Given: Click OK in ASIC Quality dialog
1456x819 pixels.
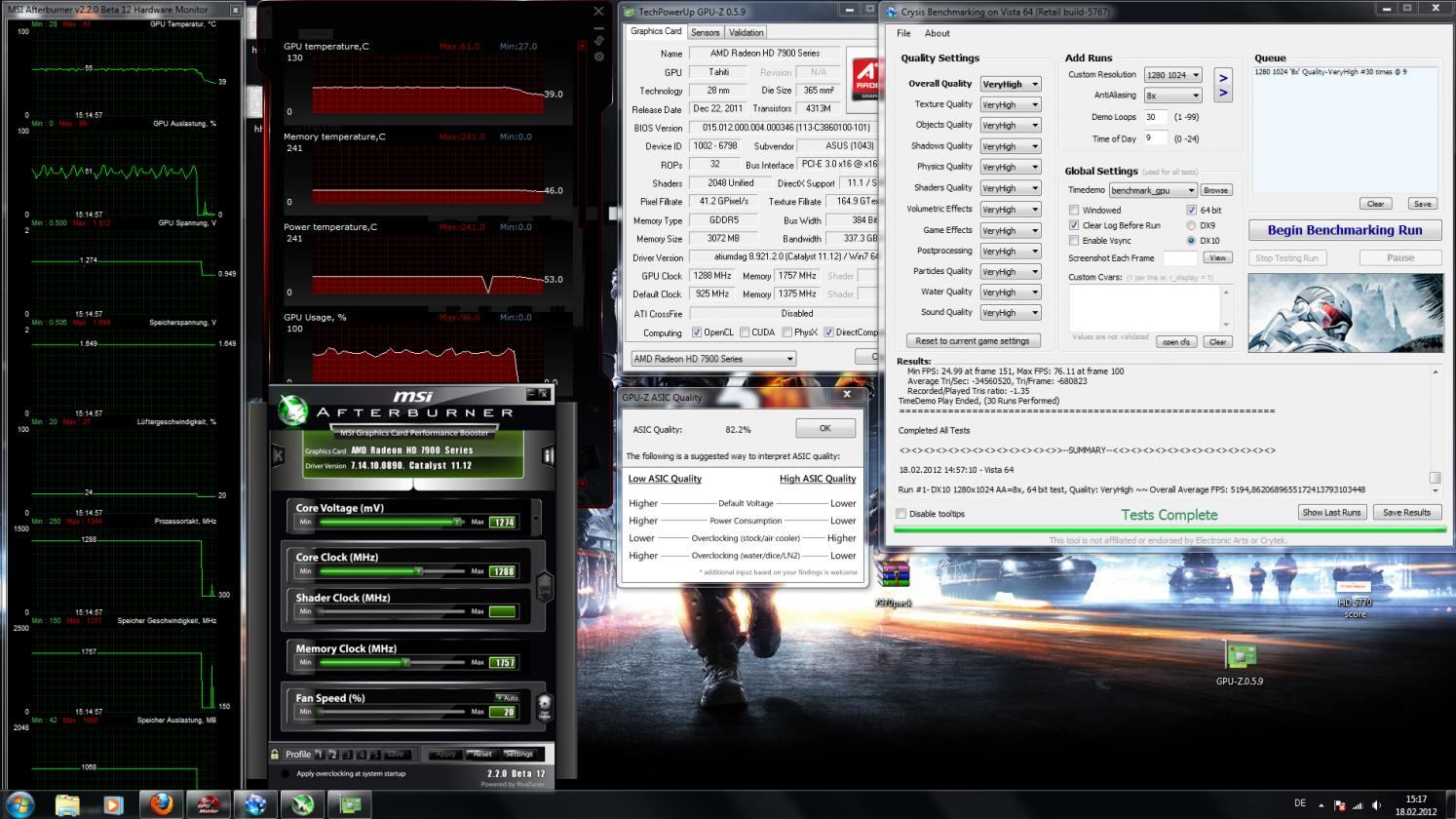Looking at the screenshot, I should click(x=824, y=428).
